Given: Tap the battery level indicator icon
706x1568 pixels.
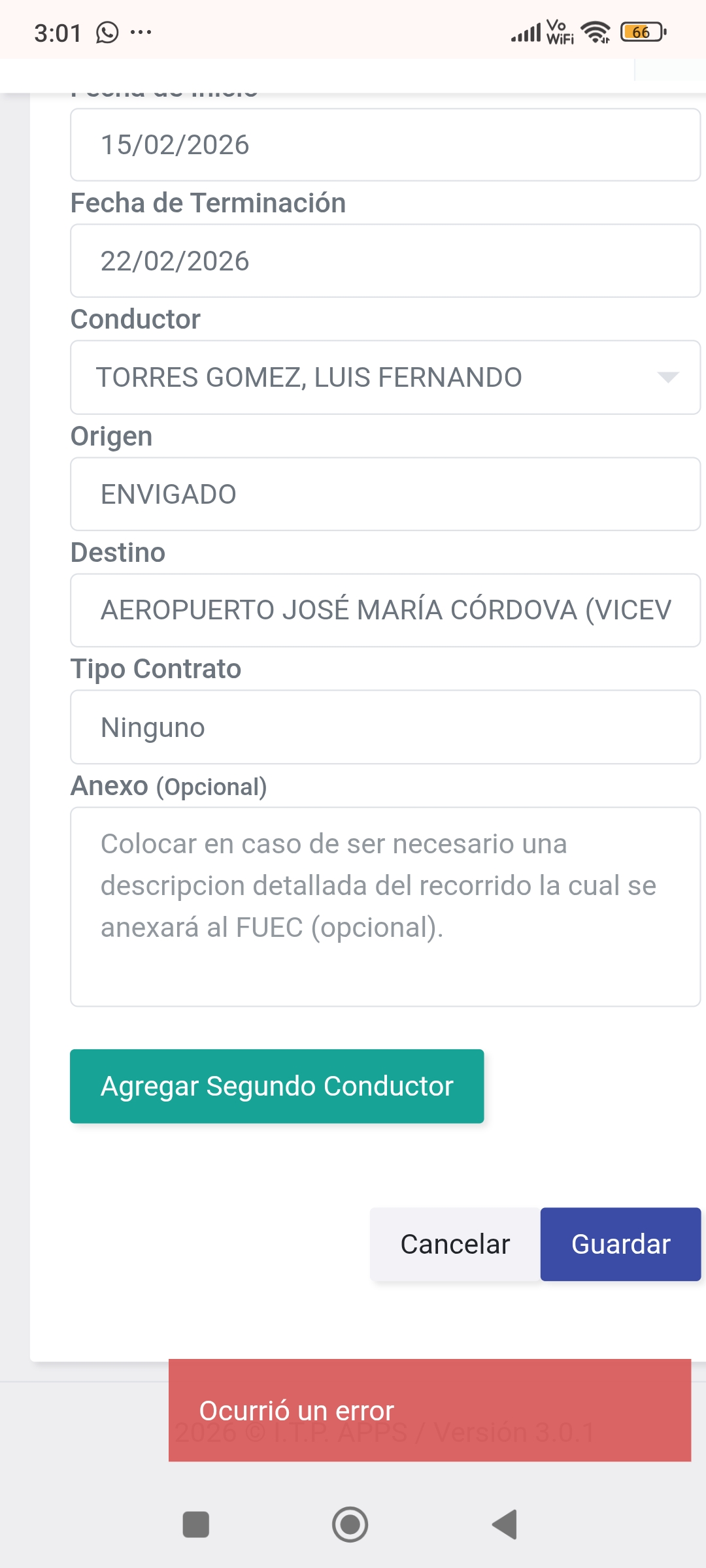Looking at the screenshot, I should pyautogui.click(x=643, y=32).
